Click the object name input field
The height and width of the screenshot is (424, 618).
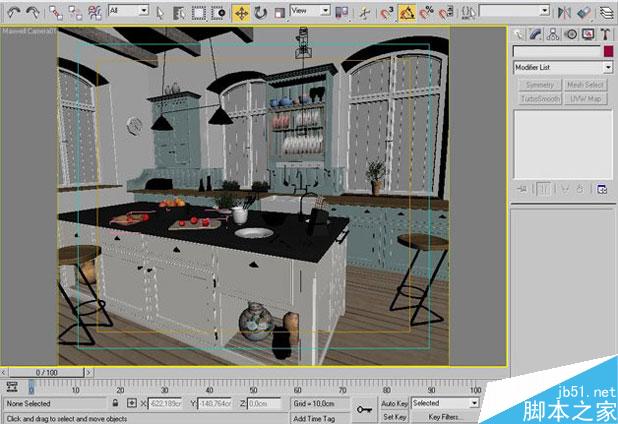(x=556, y=51)
